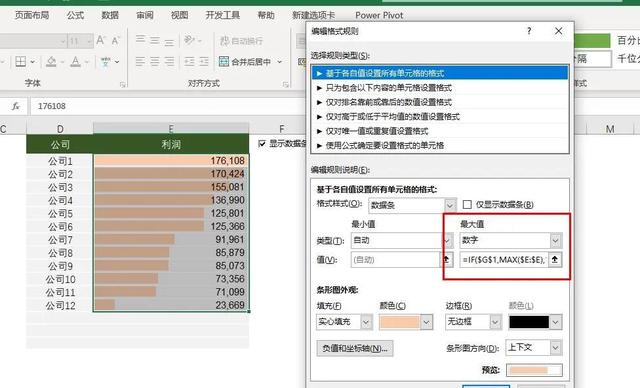Select rule type format all cells by values

click(440, 73)
